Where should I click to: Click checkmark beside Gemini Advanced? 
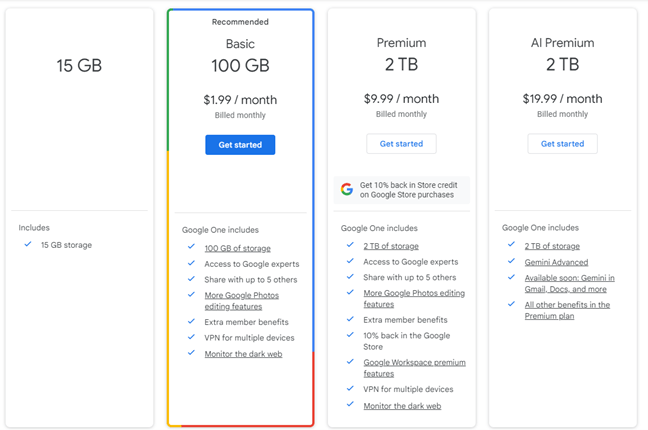(x=511, y=262)
